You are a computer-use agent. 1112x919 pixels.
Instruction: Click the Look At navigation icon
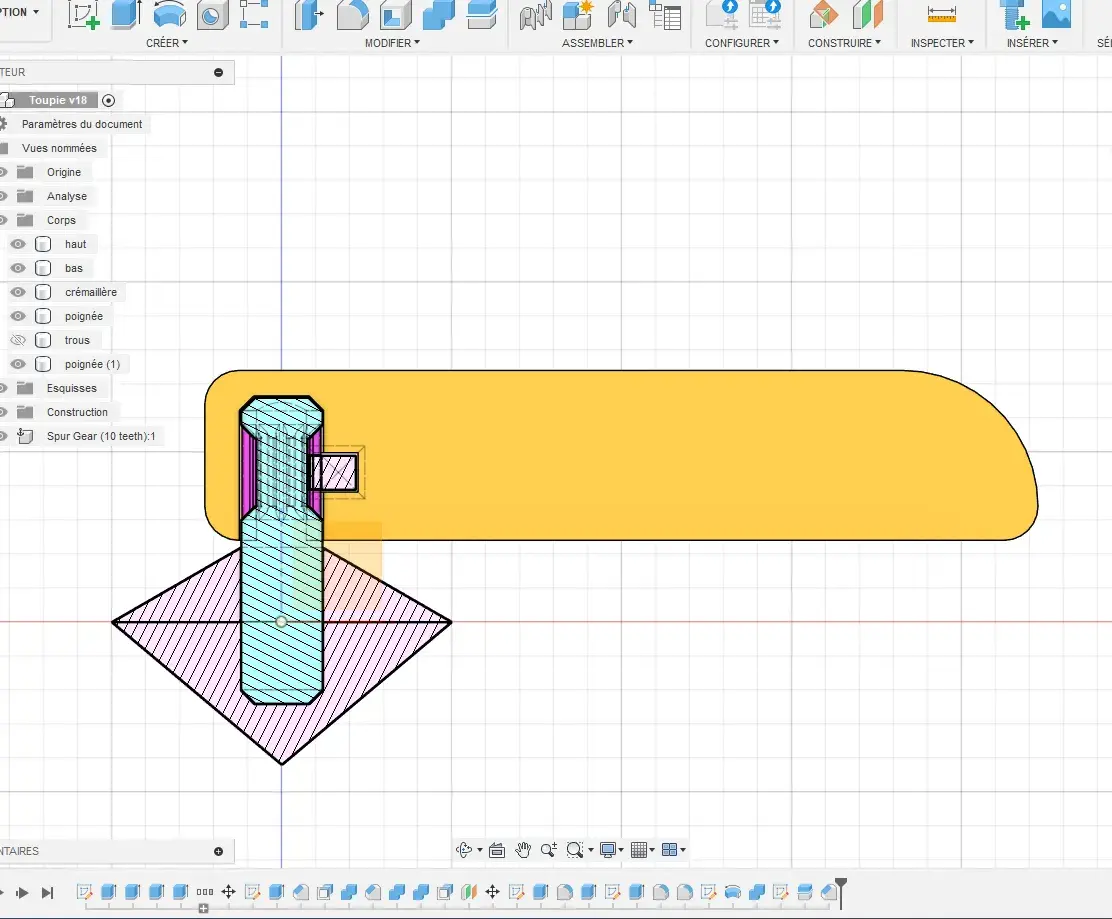(x=497, y=850)
